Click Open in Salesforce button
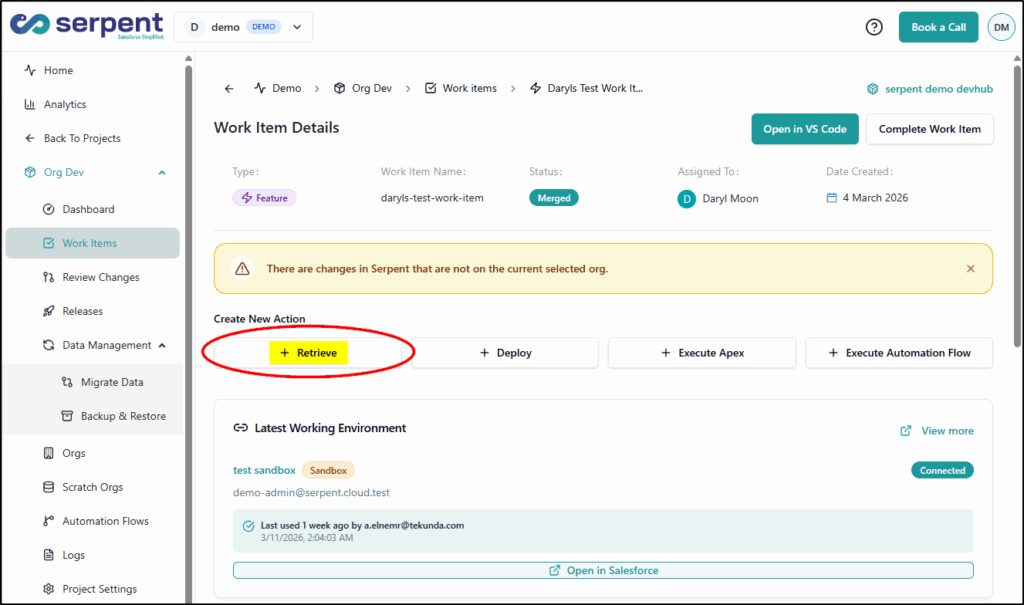Image resolution: width=1024 pixels, height=605 pixels. [603, 570]
